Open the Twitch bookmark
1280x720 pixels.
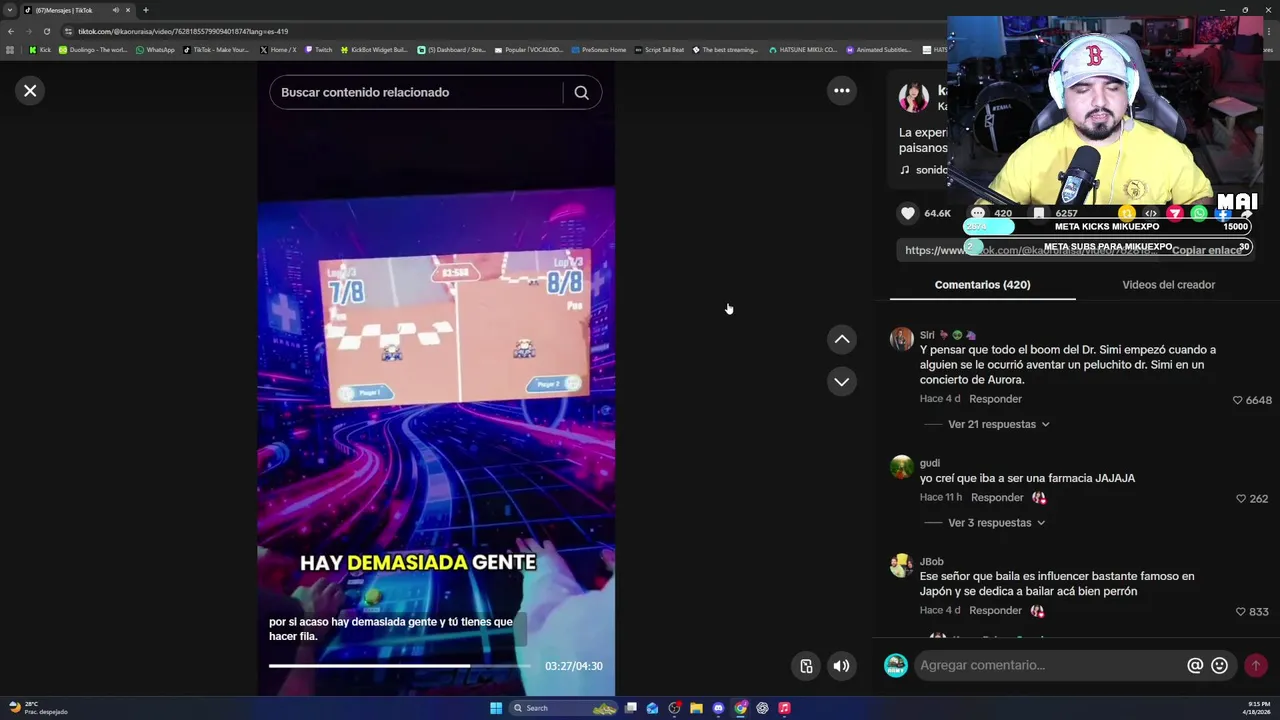tap(319, 49)
